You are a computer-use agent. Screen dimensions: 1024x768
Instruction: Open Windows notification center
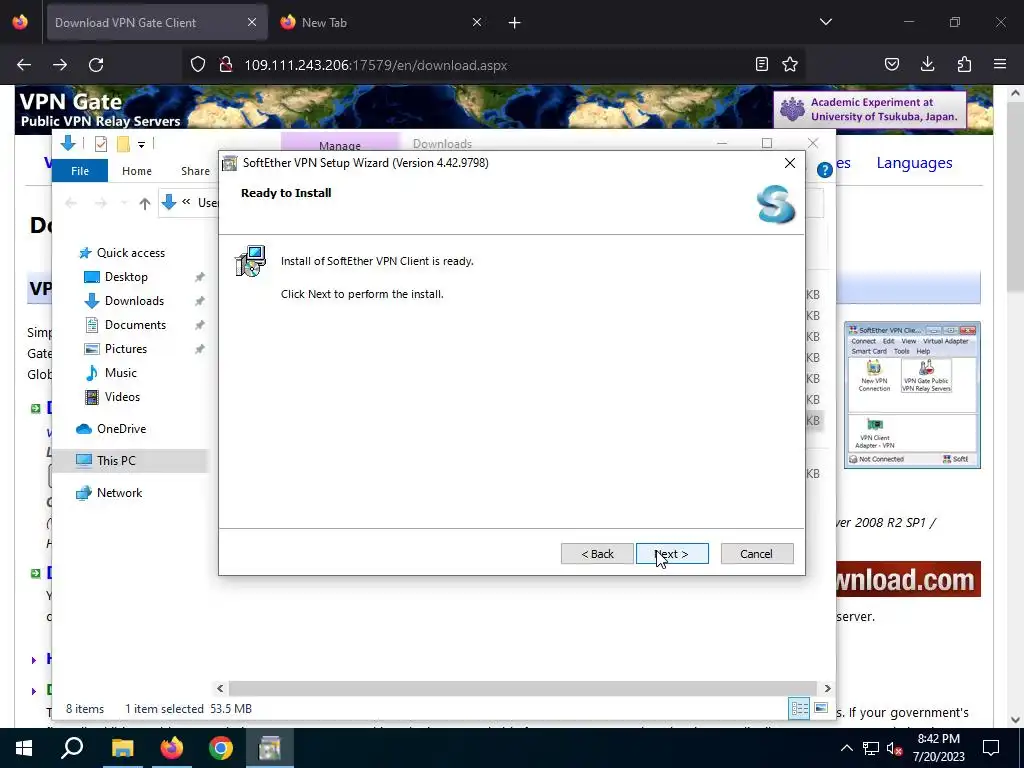(x=991, y=748)
